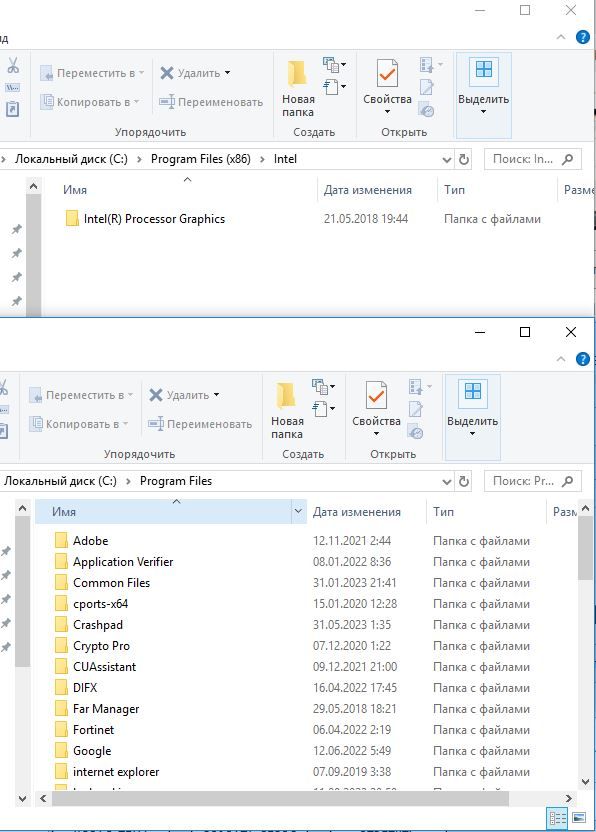
Task: Open the Имя column filter dropdown arrow
Action: (298, 512)
